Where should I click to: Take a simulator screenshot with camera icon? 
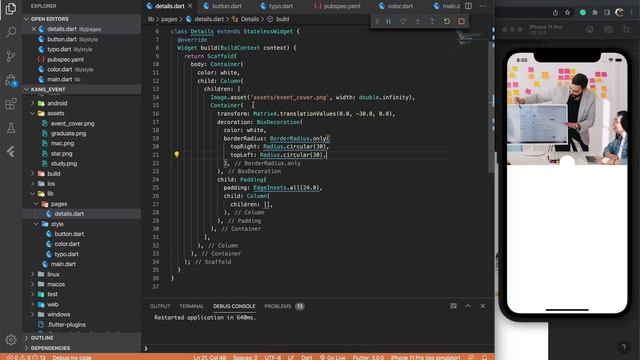click(x=608, y=29)
